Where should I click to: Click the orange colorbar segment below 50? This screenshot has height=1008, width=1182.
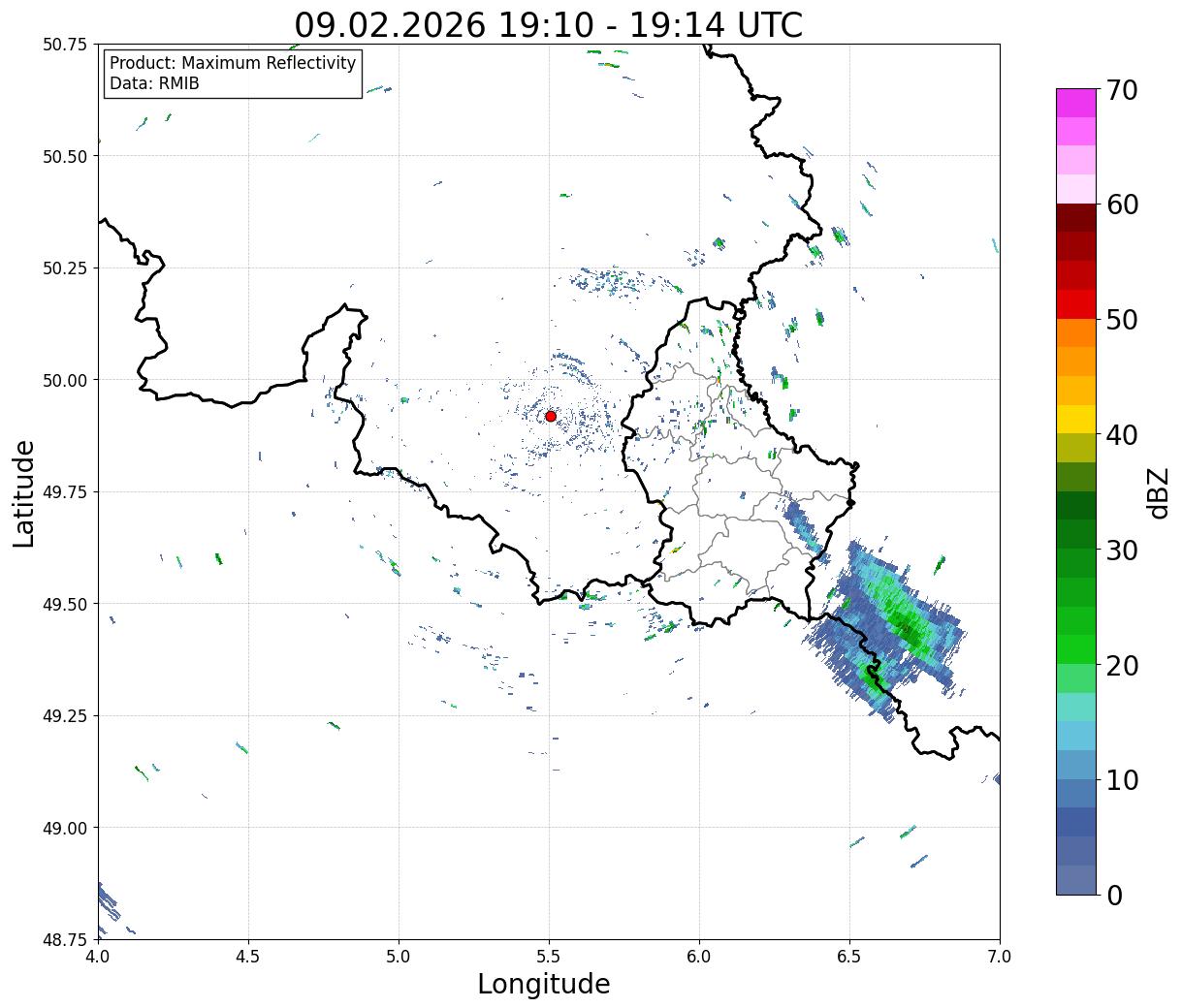click(x=1076, y=333)
